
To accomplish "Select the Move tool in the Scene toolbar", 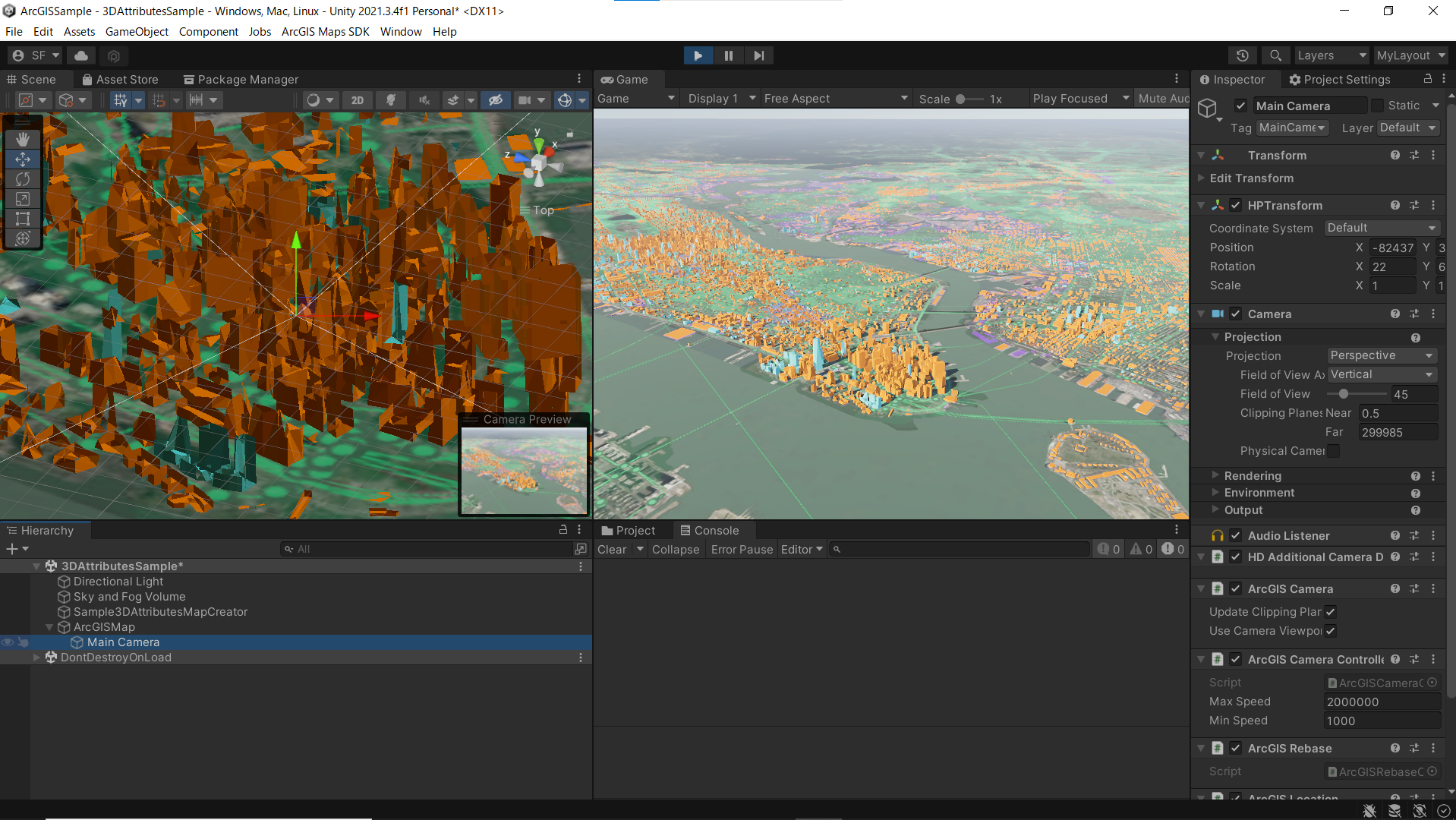I will click(x=23, y=159).
